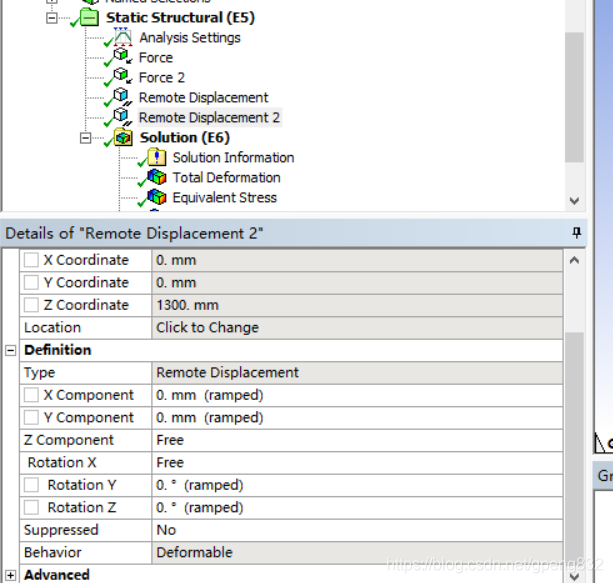Click the Solution Information icon

pyautogui.click(x=156, y=157)
